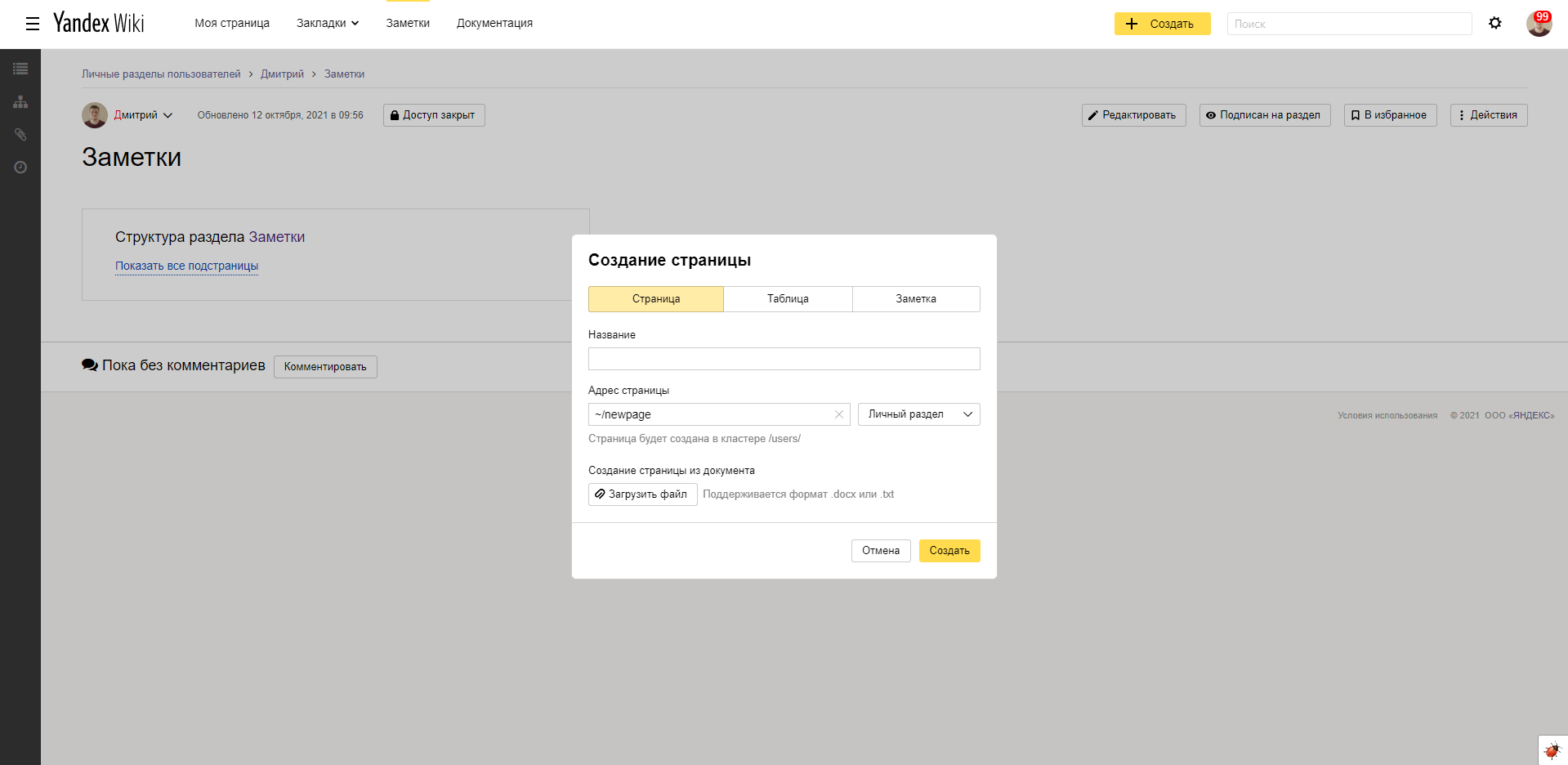Focus the Название text input field

[x=784, y=359]
